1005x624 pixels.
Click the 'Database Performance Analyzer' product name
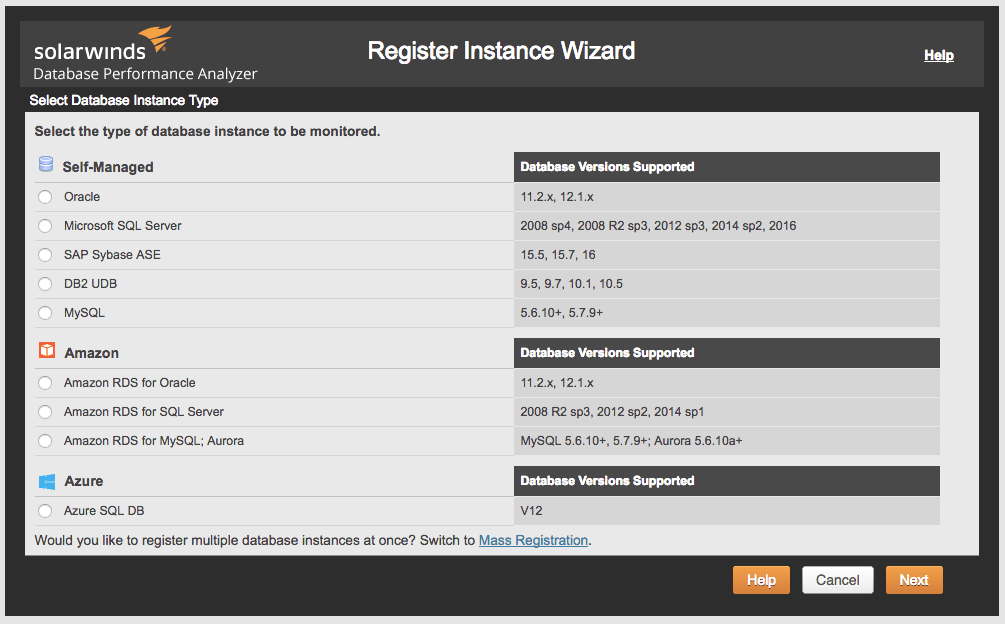(x=145, y=74)
